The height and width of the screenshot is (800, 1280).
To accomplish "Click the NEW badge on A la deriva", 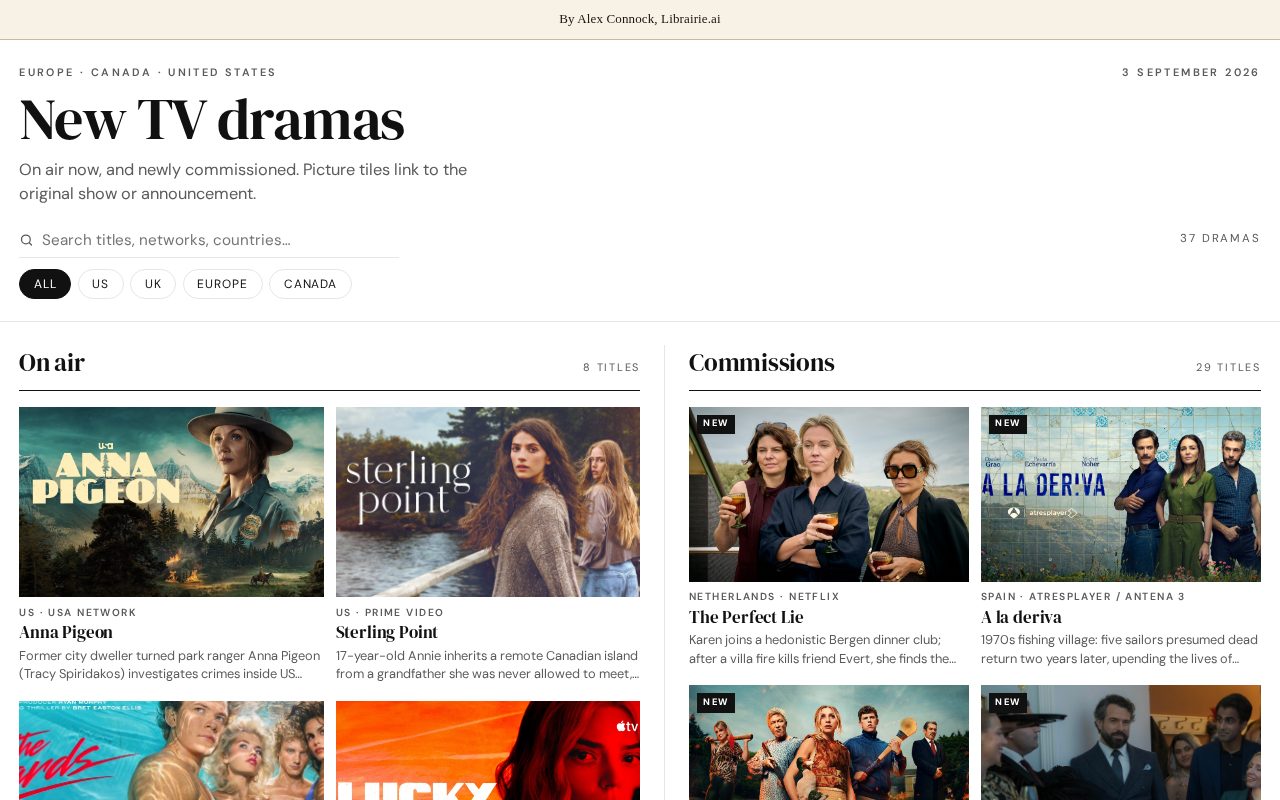I will click(1008, 424).
